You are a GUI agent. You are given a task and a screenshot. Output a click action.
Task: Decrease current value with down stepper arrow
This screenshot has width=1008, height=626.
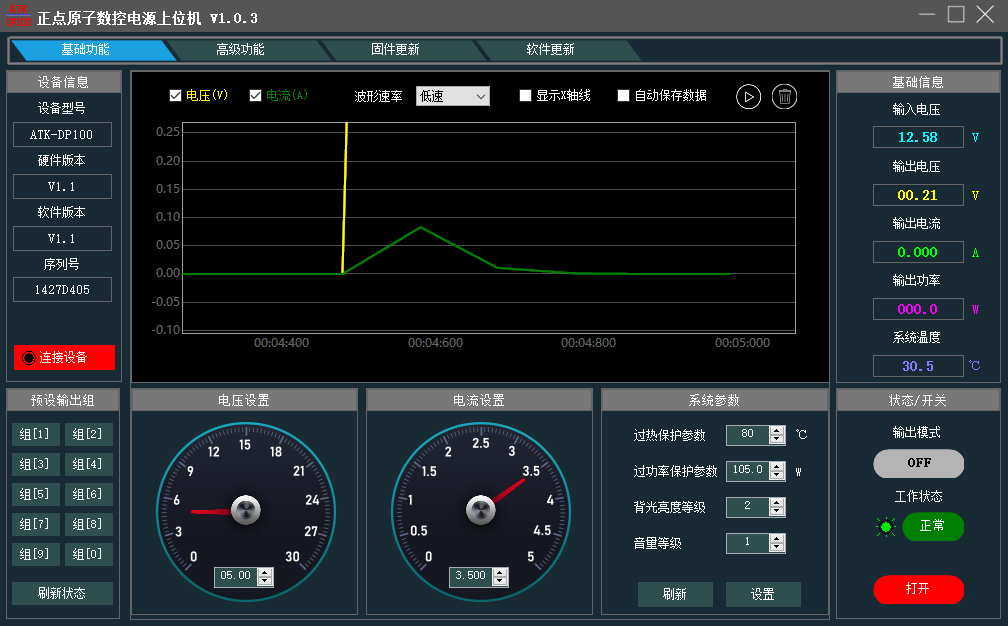(x=500, y=581)
